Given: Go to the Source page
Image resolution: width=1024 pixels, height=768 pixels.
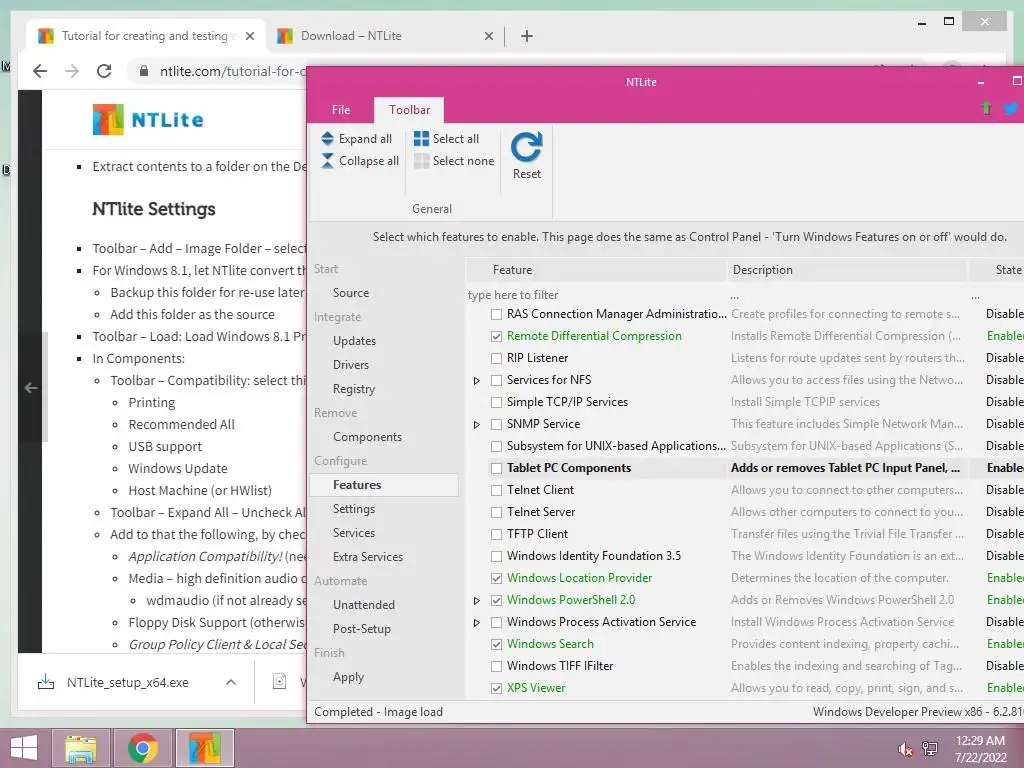Looking at the screenshot, I should (351, 293).
